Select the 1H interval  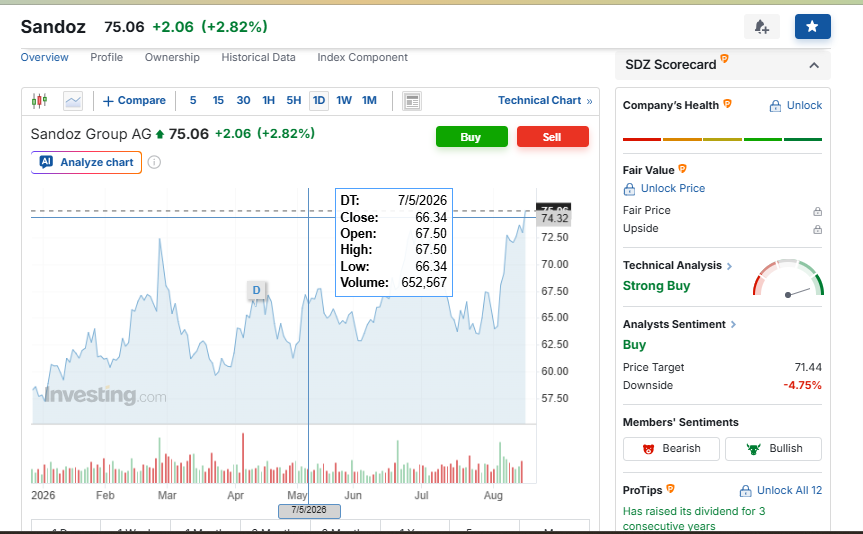269,101
